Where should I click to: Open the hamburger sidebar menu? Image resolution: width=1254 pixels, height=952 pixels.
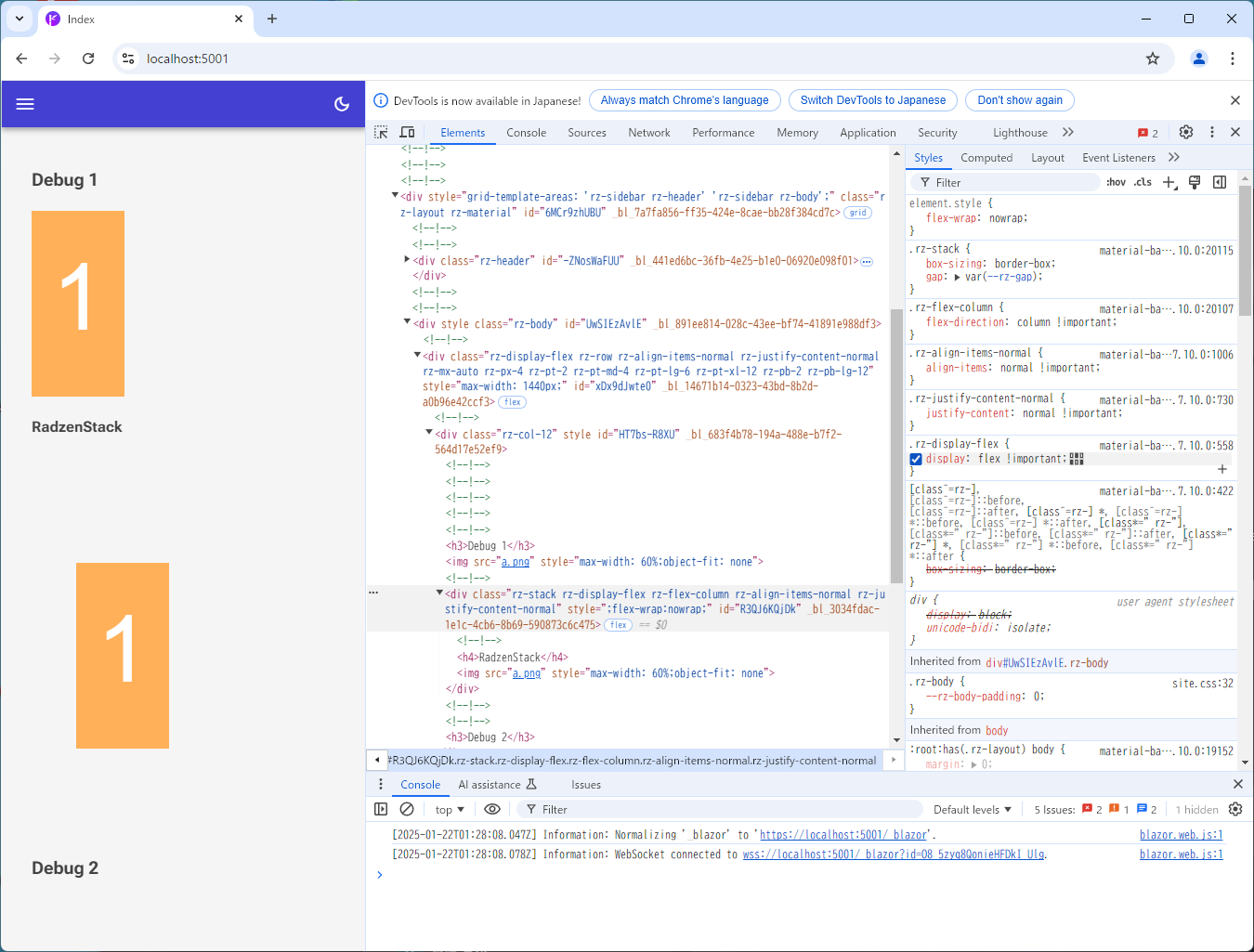25,104
